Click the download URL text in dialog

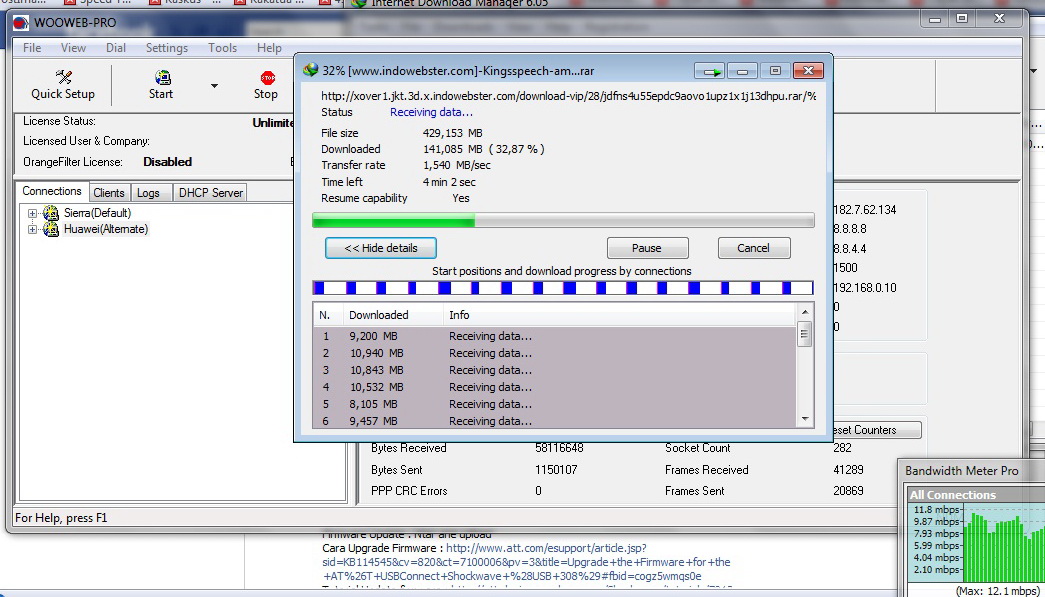pyautogui.click(x=568, y=96)
